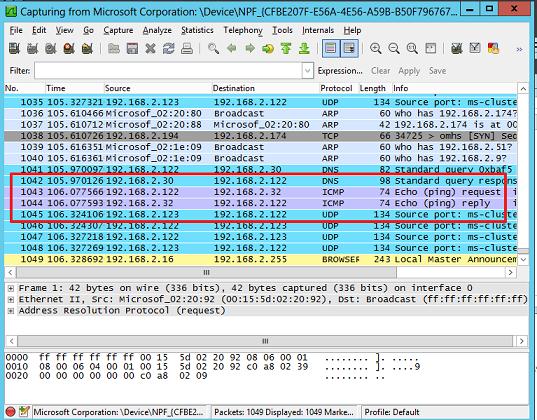Print packets icon

(187, 49)
